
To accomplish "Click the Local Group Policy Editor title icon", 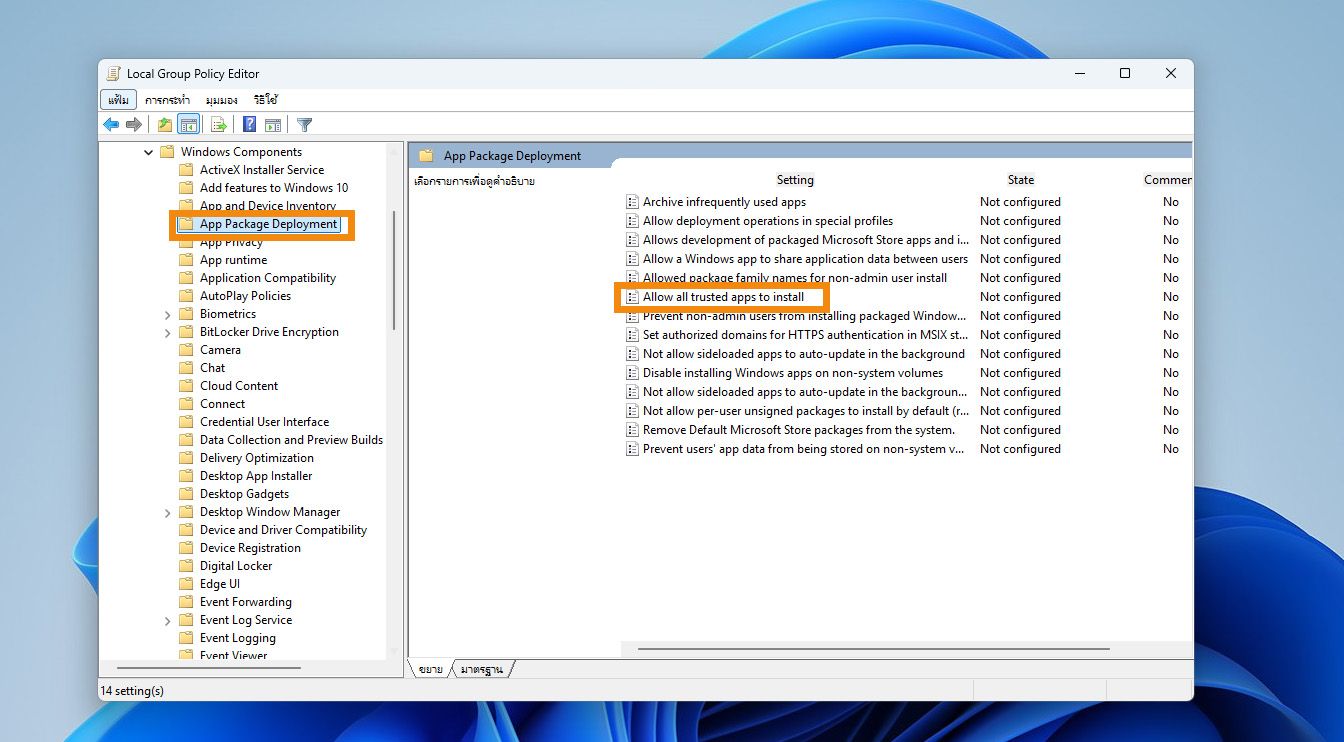I will coord(114,73).
